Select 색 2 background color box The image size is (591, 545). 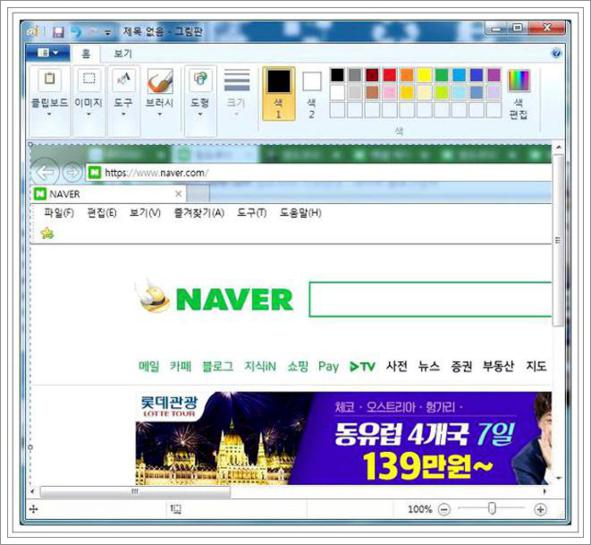tap(312, 94)
